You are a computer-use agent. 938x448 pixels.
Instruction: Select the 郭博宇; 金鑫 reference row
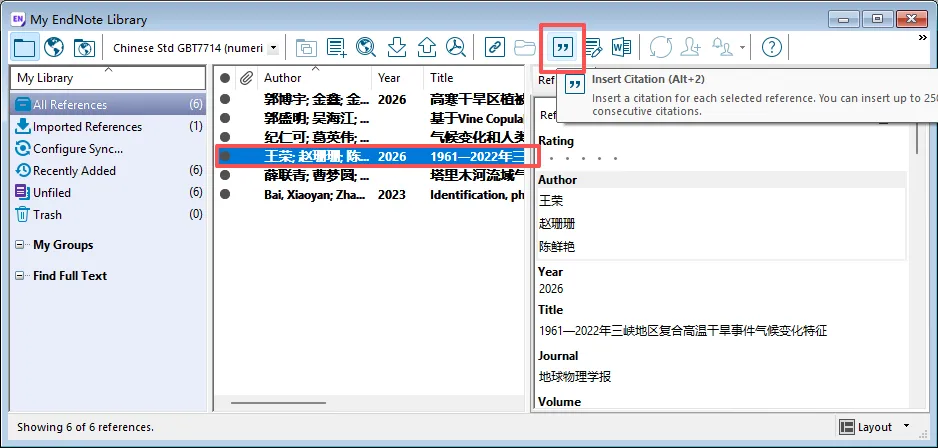[370, 99]
